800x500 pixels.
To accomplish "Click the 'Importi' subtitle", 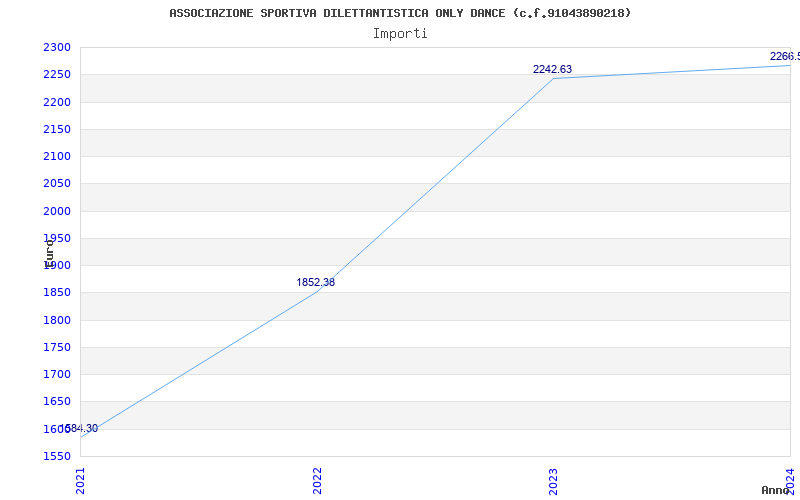I will click(400, 34).
